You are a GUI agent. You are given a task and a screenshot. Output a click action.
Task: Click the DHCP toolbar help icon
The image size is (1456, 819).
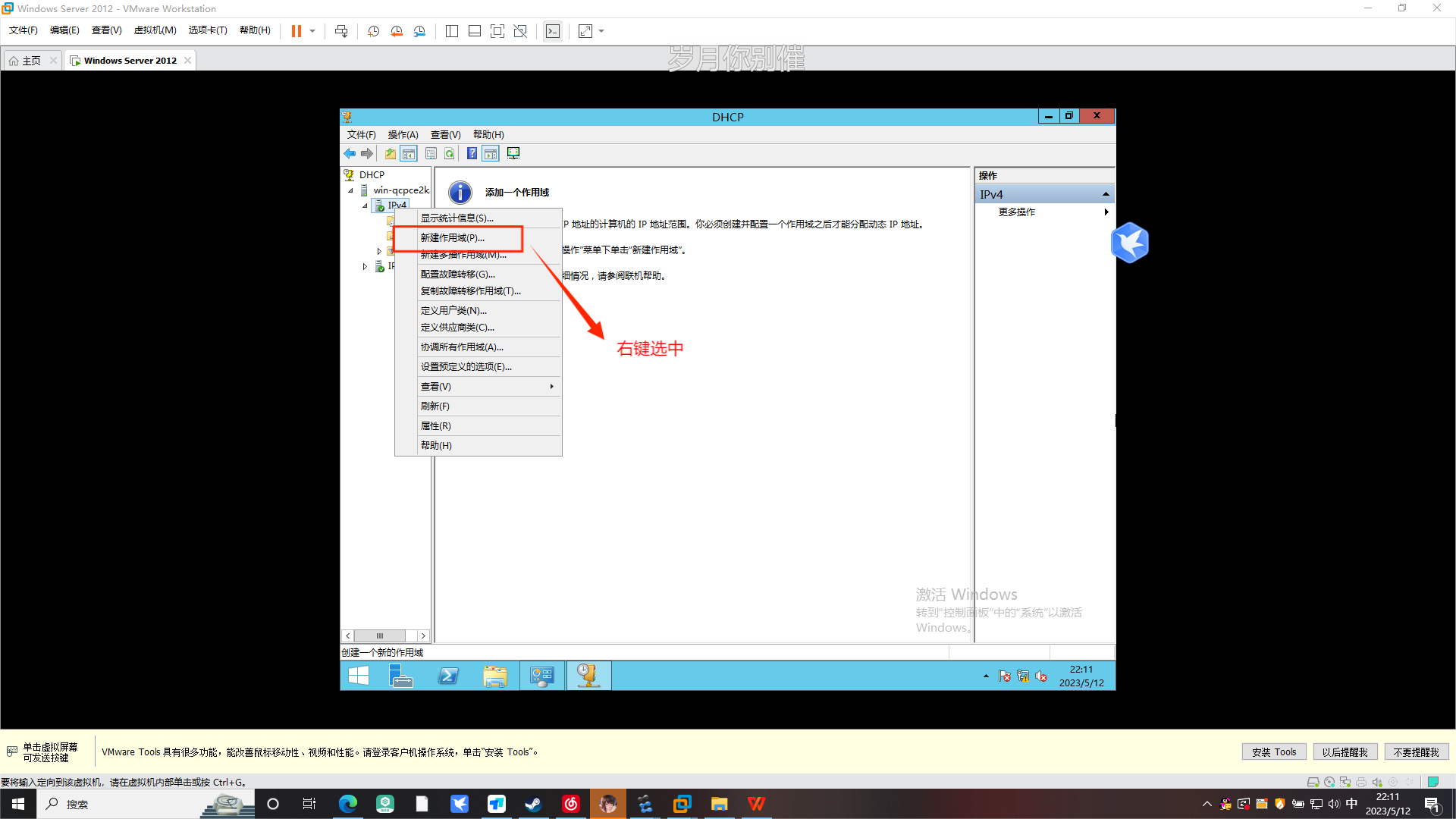tap(472, 153)
